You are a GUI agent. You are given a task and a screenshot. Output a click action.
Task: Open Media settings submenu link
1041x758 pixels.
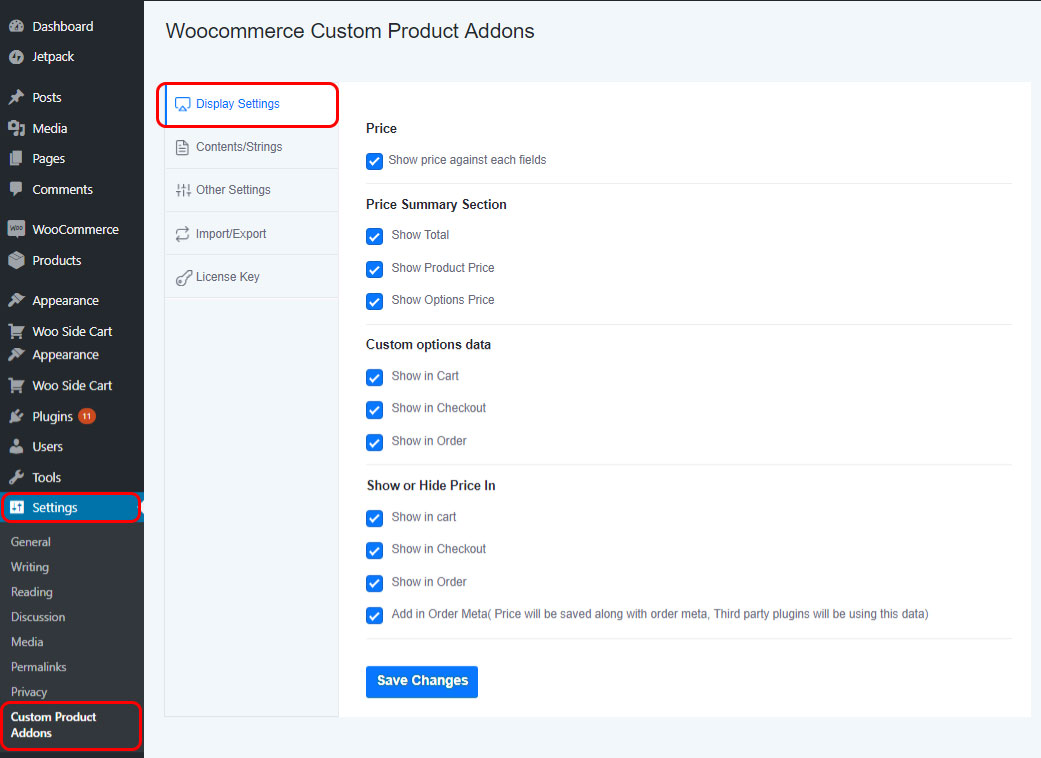(x=27, y=642)
